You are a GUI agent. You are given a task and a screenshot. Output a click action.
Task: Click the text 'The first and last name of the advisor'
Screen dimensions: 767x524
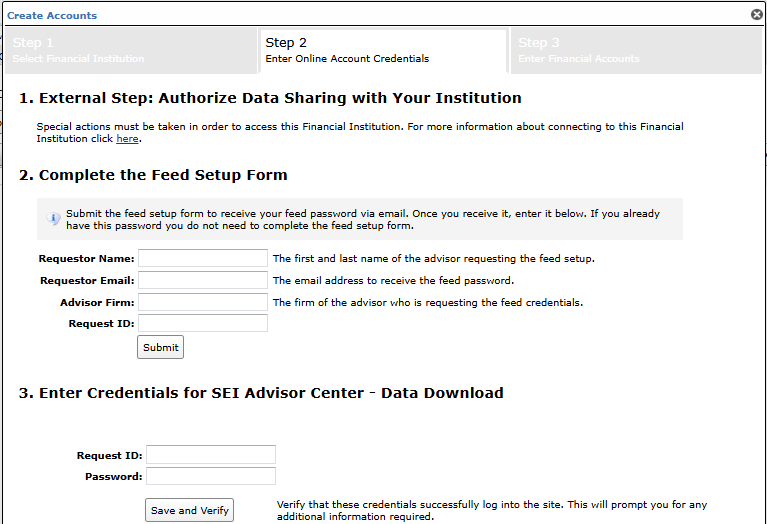pos(434,258)
